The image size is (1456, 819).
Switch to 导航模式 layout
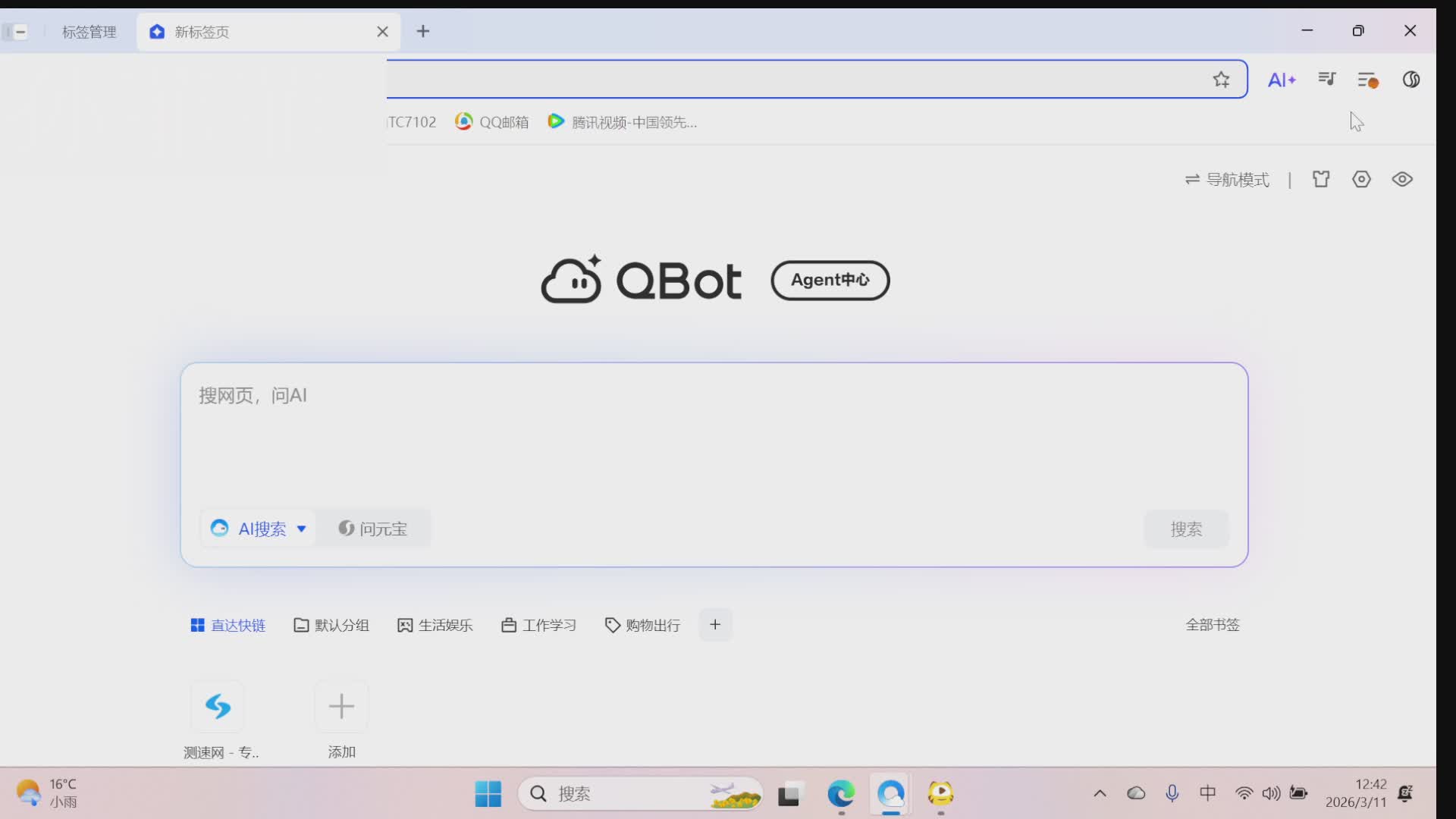pos(1227,180)
